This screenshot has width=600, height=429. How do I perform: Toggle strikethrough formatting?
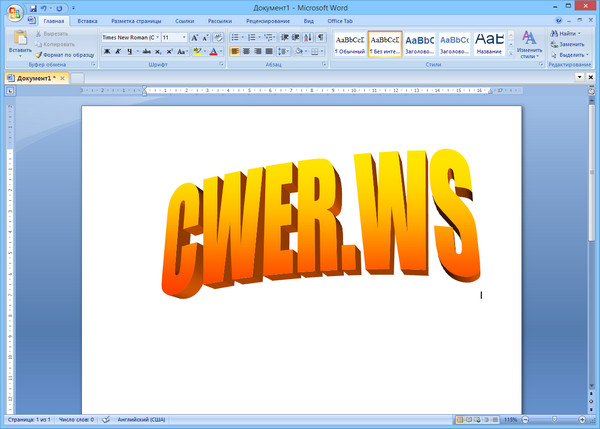click(x=147, y=51)
